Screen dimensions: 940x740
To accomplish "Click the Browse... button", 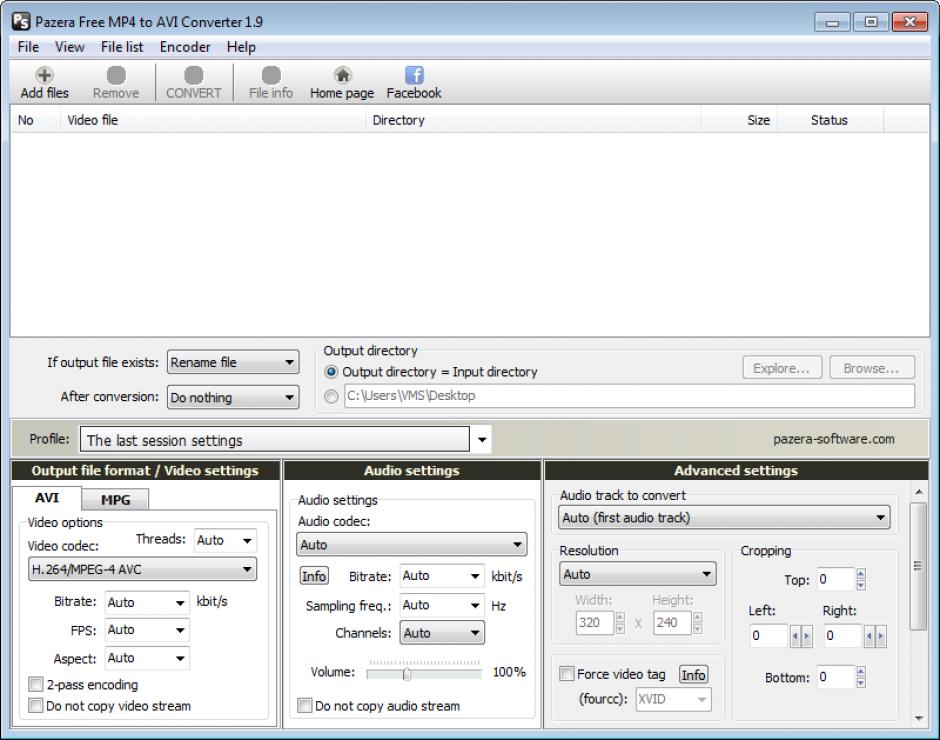I will coord(872,368).
